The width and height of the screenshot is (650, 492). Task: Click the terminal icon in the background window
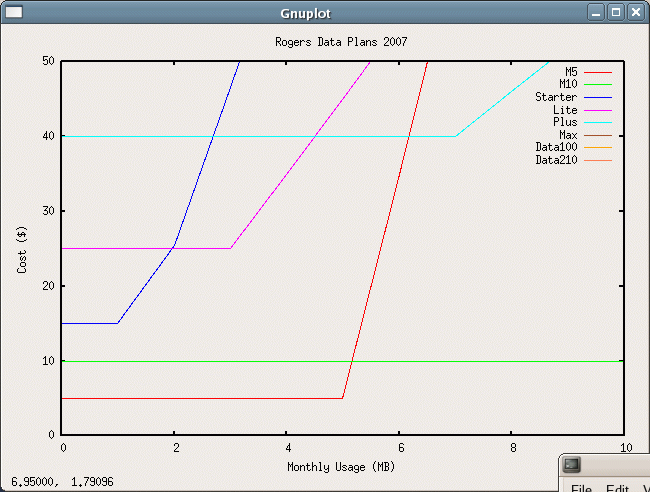coord(572,465)
